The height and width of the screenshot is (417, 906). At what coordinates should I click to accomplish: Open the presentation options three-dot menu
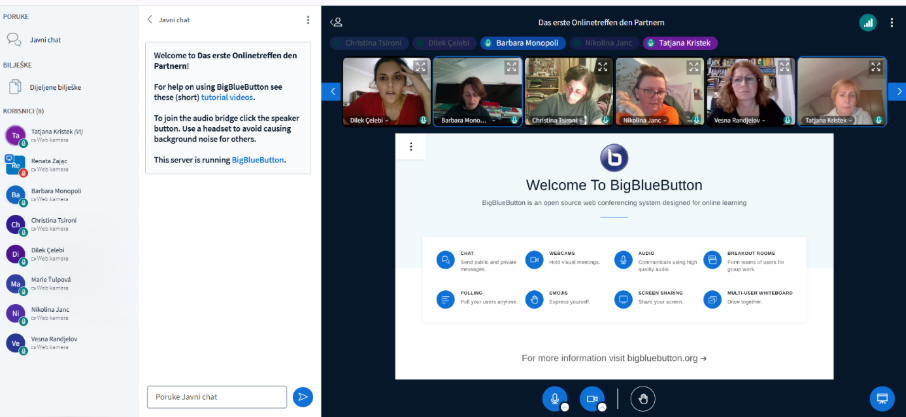[410, 147]
